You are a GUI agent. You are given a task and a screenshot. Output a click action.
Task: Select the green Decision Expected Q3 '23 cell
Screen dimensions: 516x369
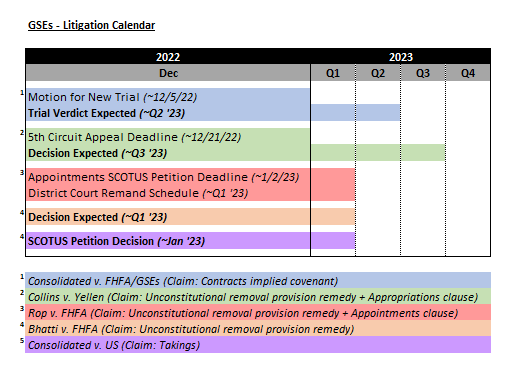[168, 153]
